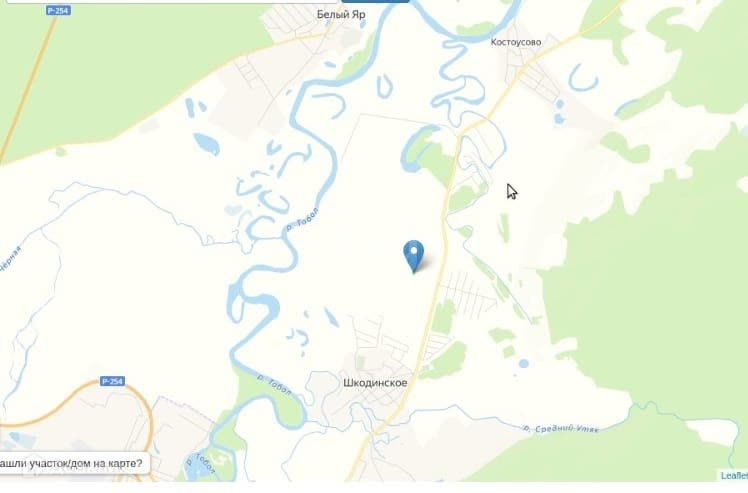Click the blue button at top of map
The height and width of the screenshot is (493, 748).
[375, 1]
